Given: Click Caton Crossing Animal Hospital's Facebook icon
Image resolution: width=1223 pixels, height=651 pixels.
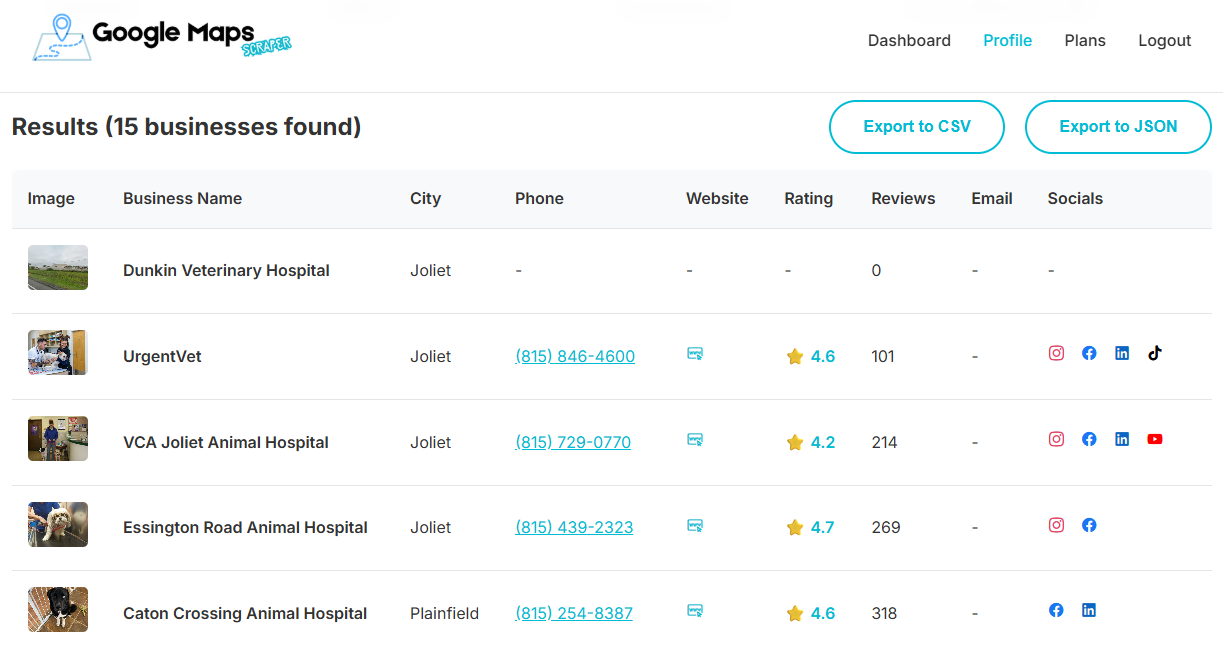Looking at the screenshot, I should pos(1056,610).
